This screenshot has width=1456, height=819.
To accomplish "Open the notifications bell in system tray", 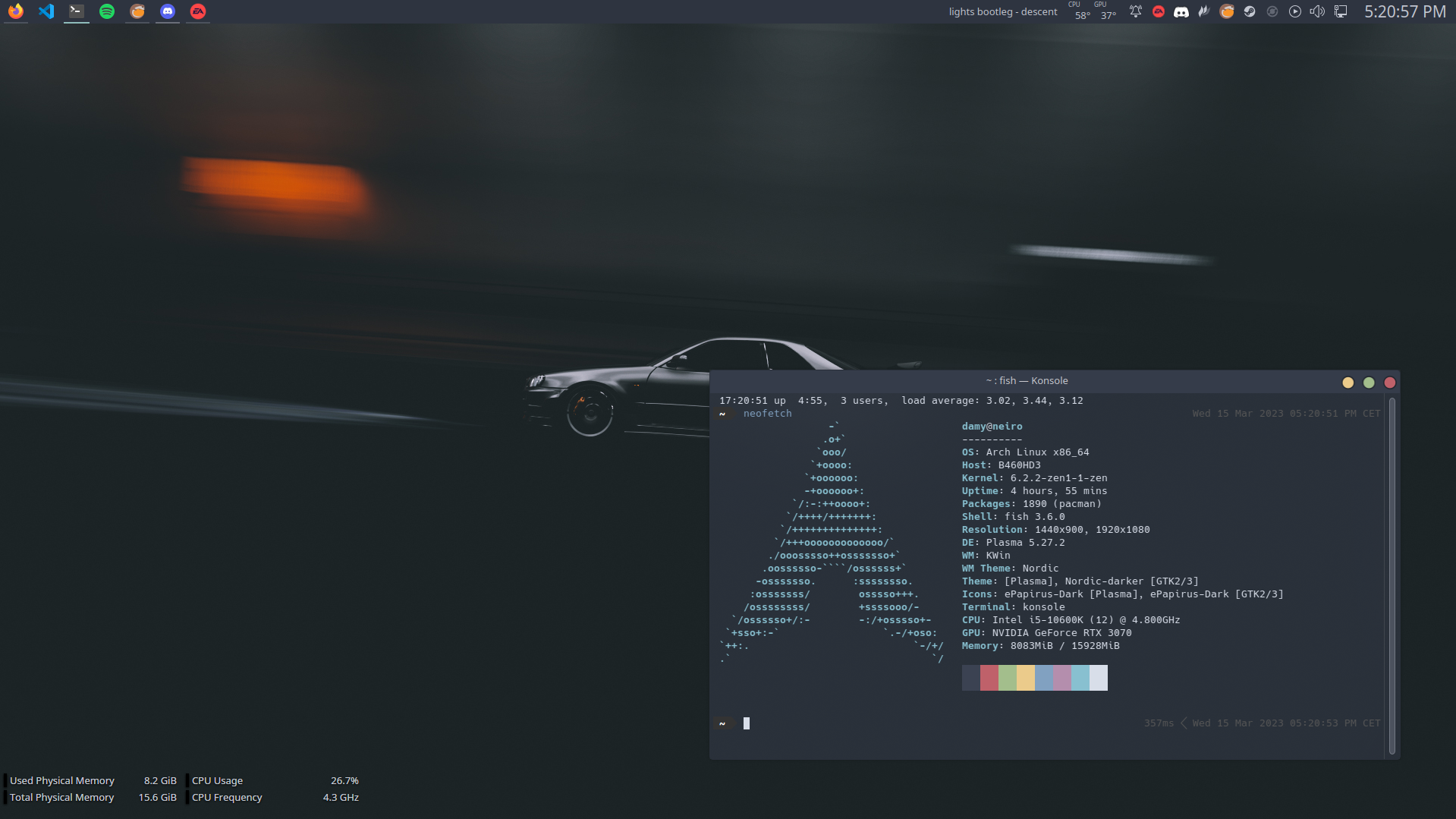I will coord(1136,11).
